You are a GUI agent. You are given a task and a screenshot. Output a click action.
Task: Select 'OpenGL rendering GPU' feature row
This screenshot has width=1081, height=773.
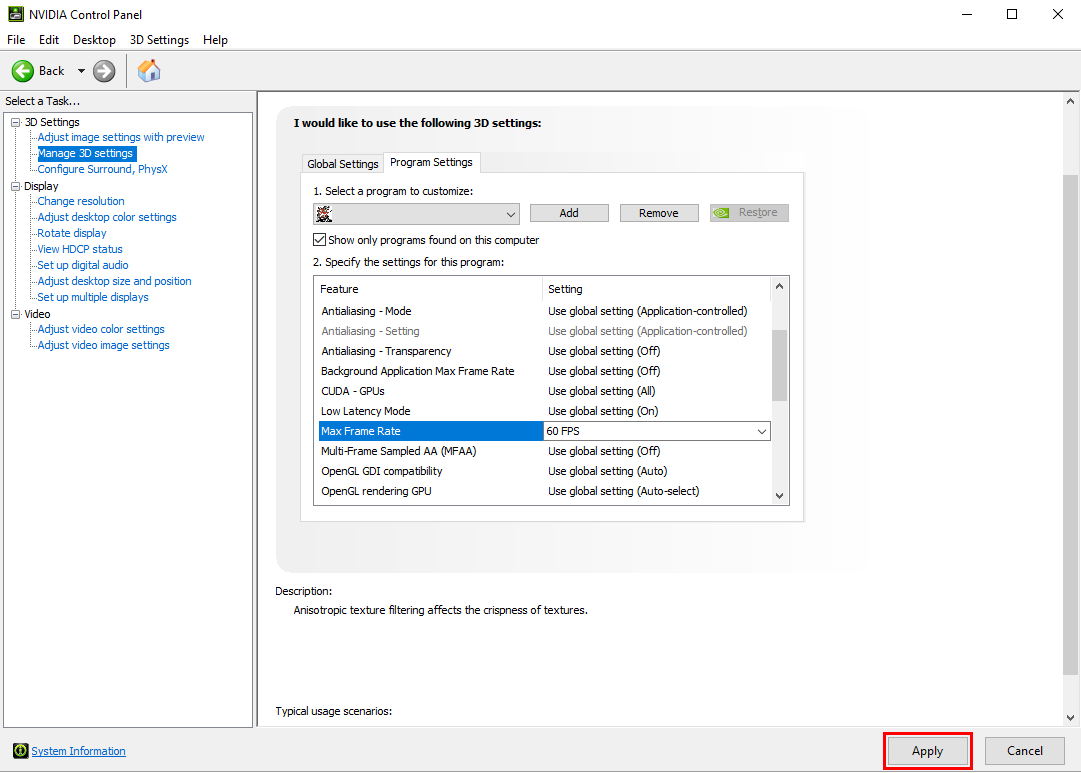coord(543,491)
